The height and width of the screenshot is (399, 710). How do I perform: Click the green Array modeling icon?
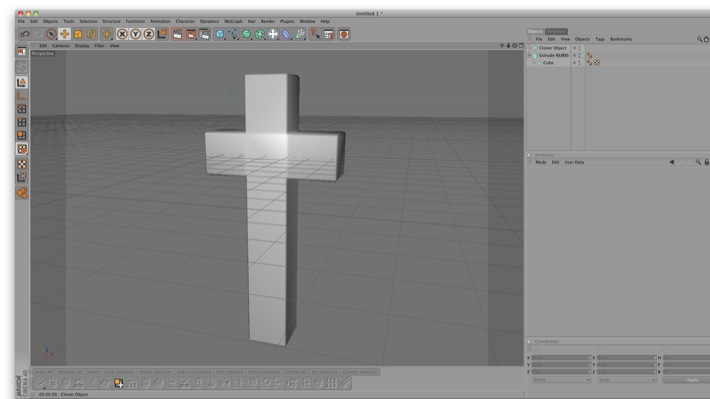[260, 34]
